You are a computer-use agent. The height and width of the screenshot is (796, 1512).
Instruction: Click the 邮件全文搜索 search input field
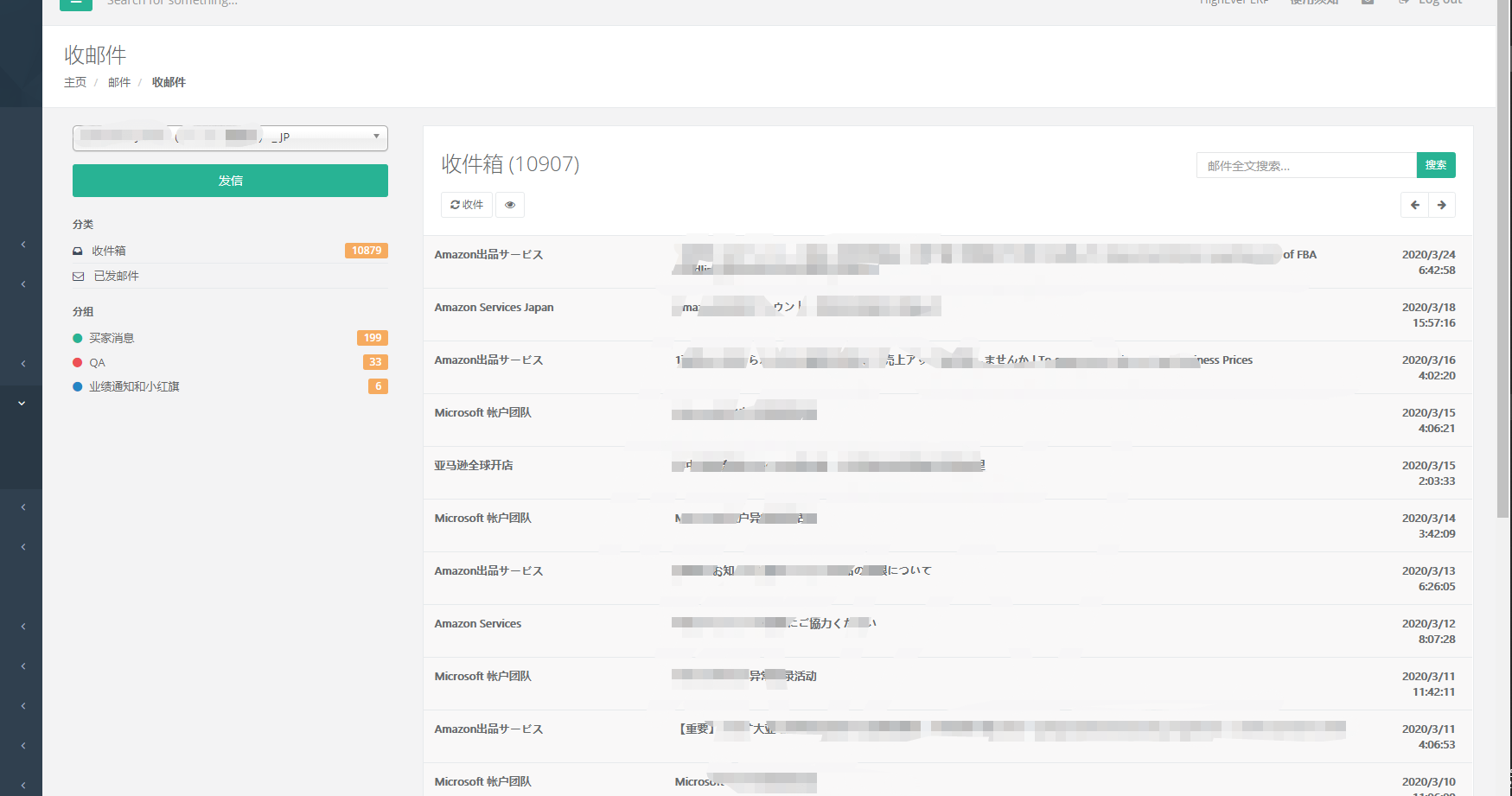[x=1305, y=165]
